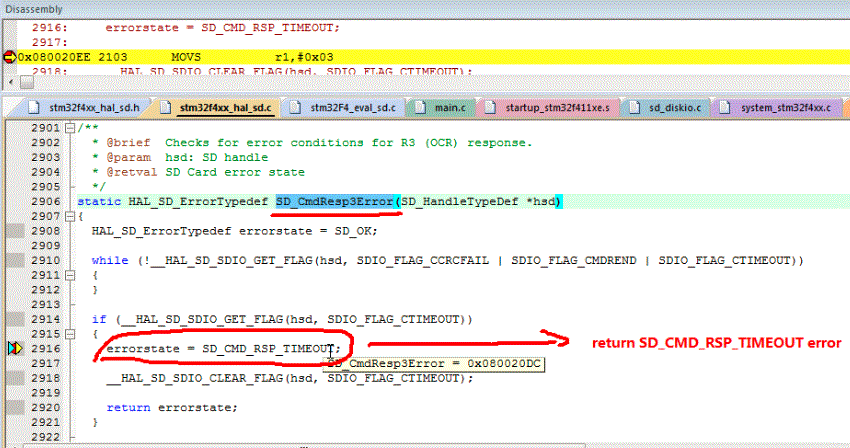Collapse the comment block at line 2901
Viewport: 850px width, 448px height.
[70, 128]
